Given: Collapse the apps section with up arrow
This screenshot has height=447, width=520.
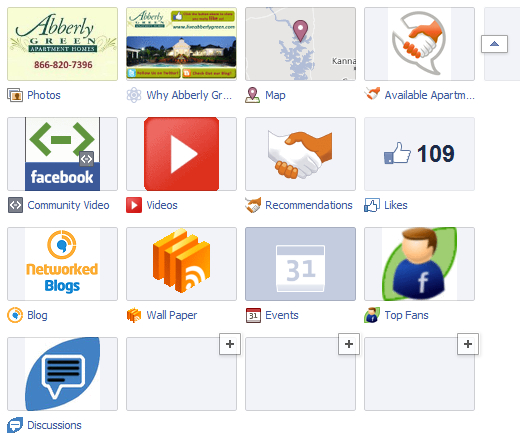Looking at the screenshot, I should (494, 44).
